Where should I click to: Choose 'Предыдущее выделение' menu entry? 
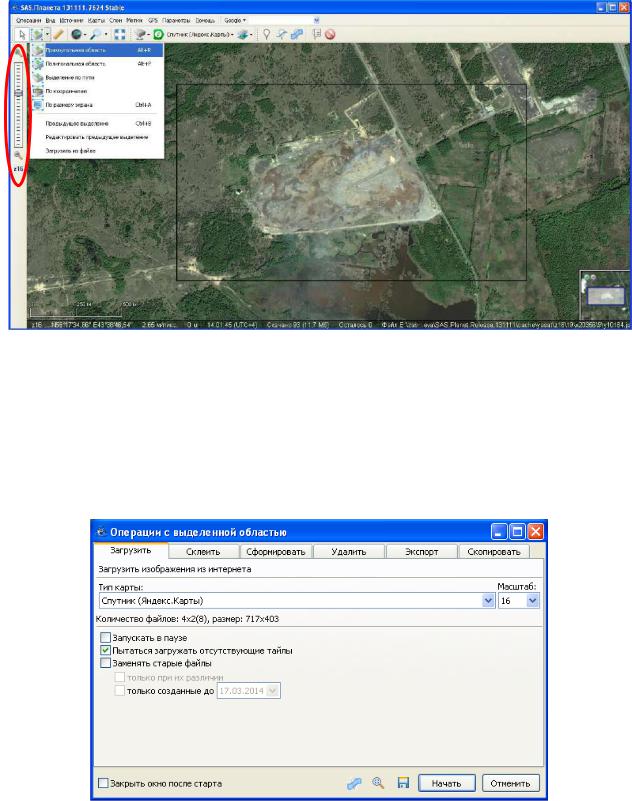tap(97, 123)
